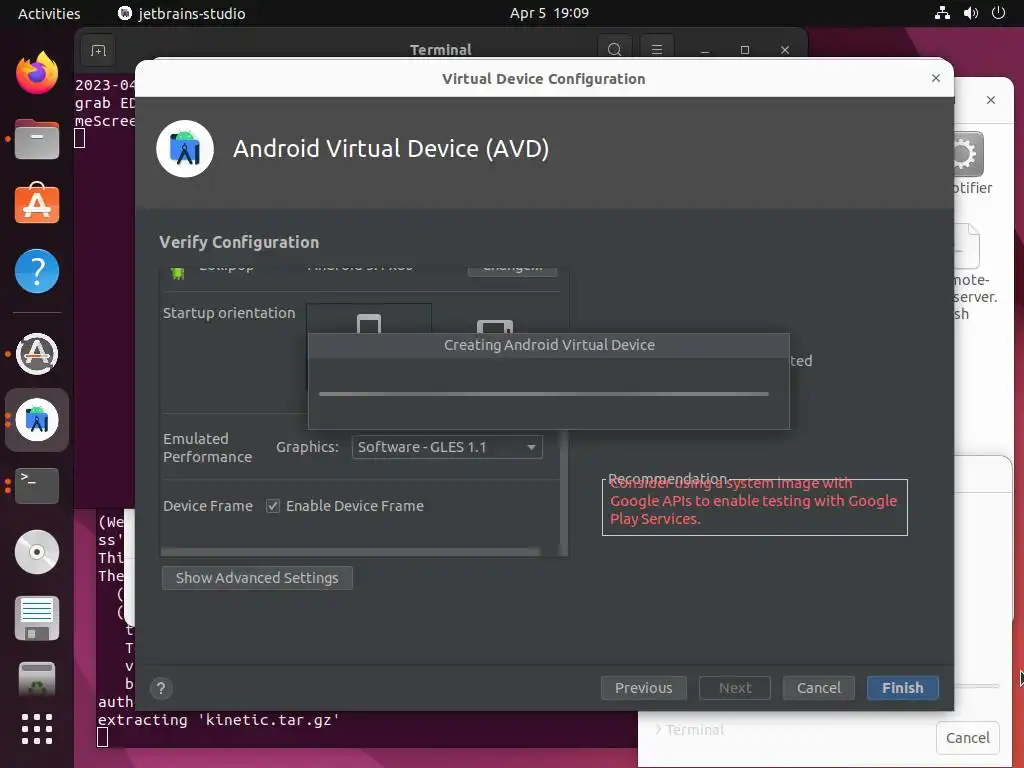Click the AVD help question mark icon
The width and height of the screenshot is (1024, 768).
161,688
